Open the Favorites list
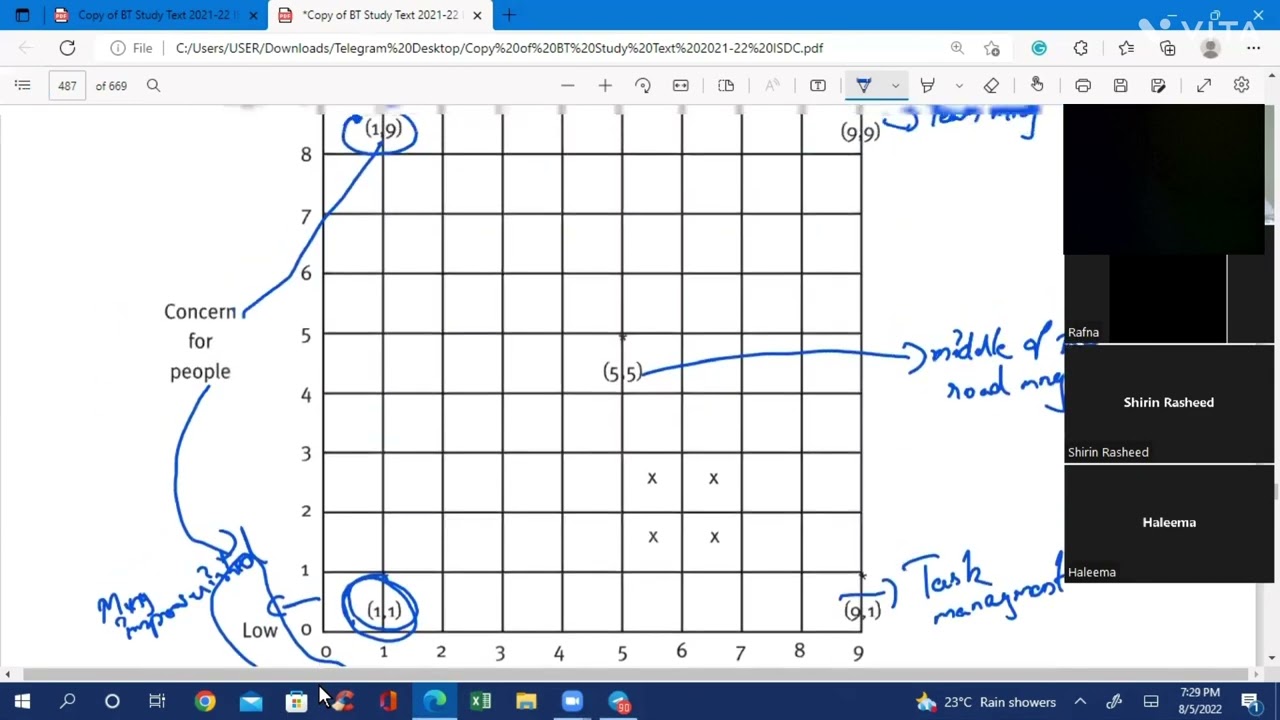The height and width of the screenshot is (720, 1280). pyautogui.click(x=1126, y=48)
